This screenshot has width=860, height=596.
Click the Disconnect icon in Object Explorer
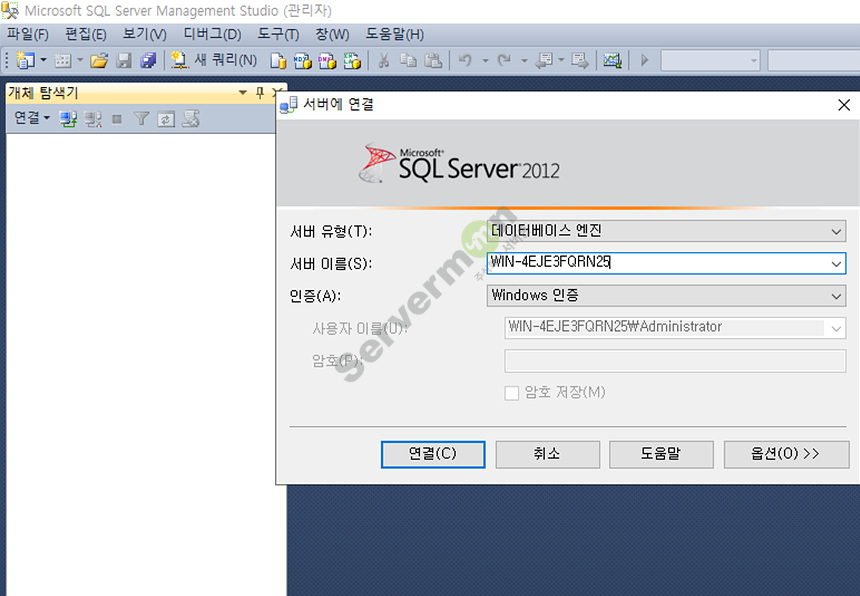point(93,119)
